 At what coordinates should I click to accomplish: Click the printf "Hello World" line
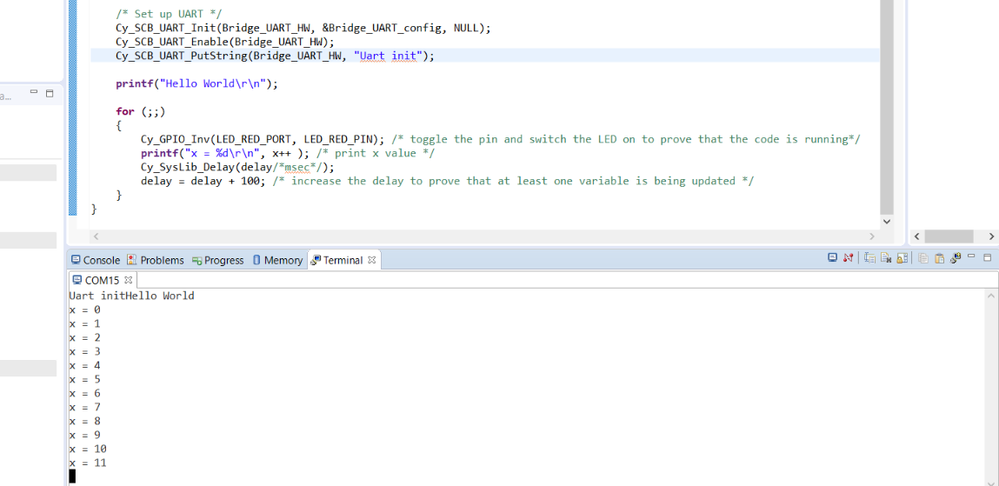(197, 83)
